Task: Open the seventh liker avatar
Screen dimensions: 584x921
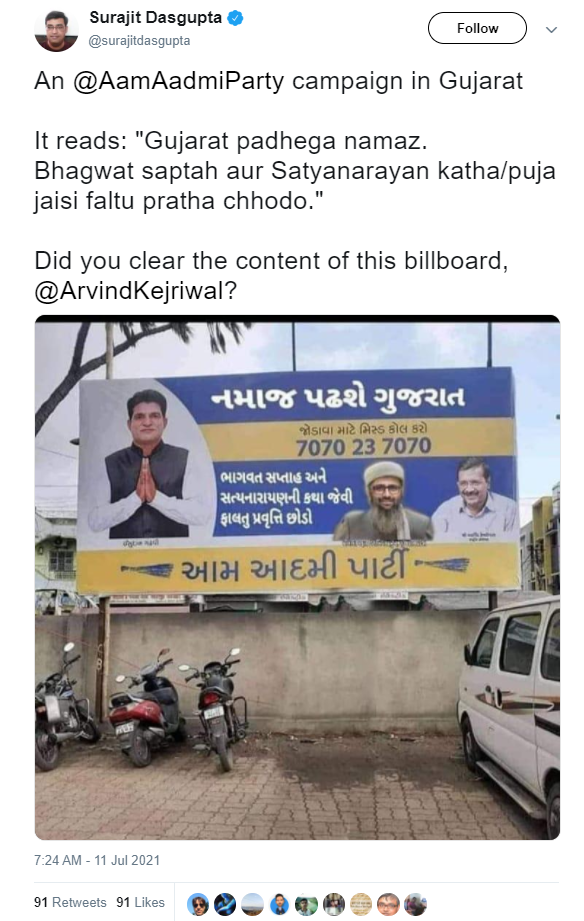Action: pyautogui.click(x=361, y=904)
